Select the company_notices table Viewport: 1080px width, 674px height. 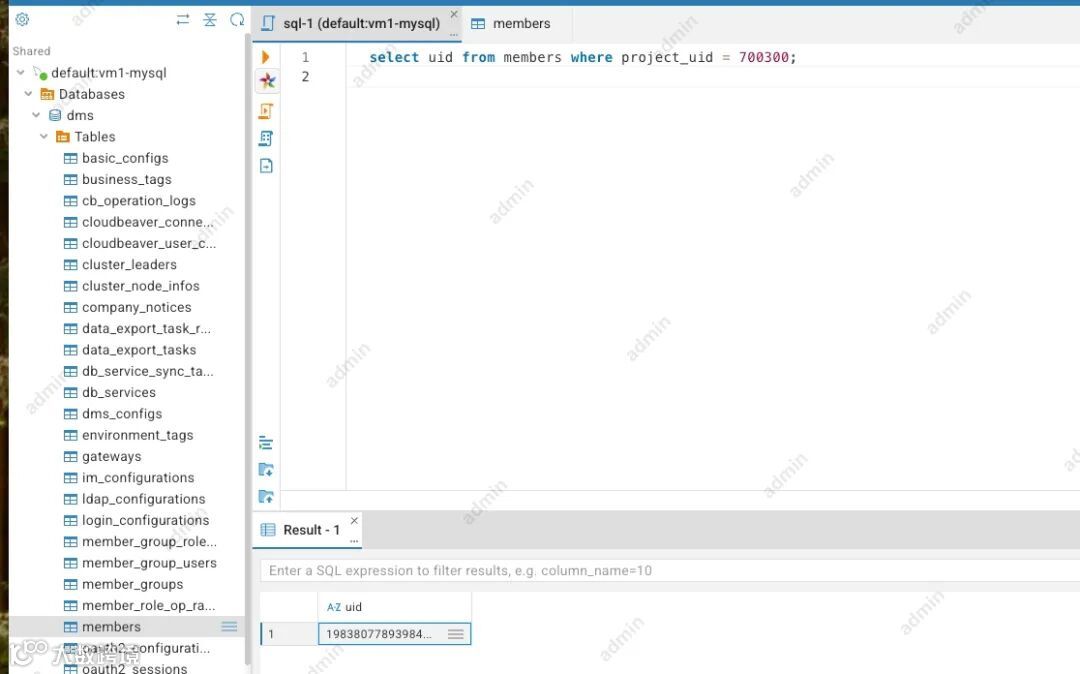pos(136,308)
